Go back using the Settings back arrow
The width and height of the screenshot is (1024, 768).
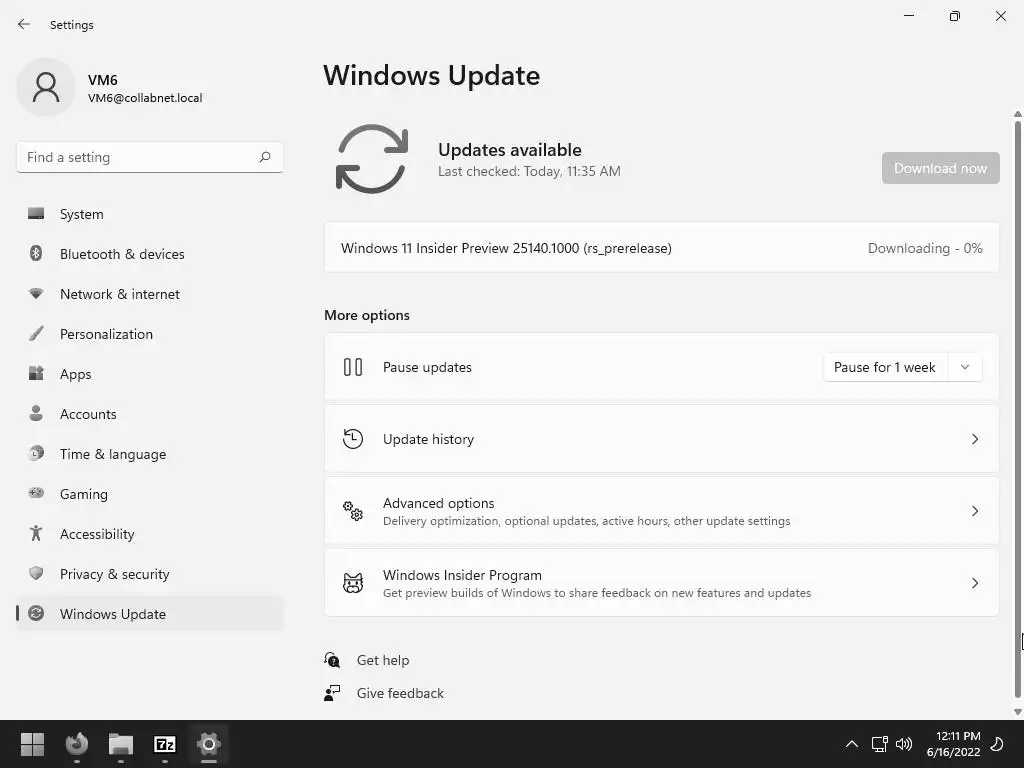[x=24, y=24]
